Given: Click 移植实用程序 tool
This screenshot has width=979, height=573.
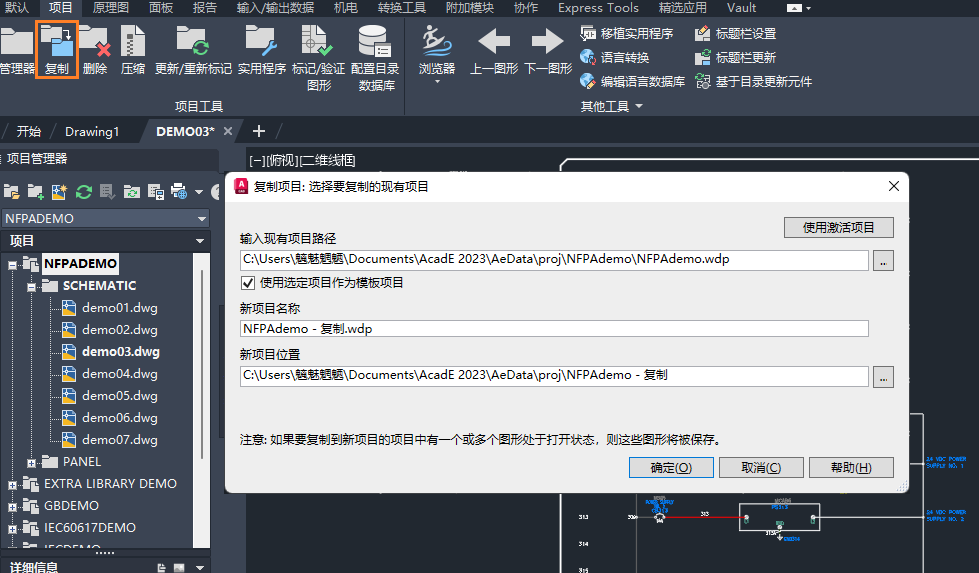Looking at the screenshot, I should 627,33.
